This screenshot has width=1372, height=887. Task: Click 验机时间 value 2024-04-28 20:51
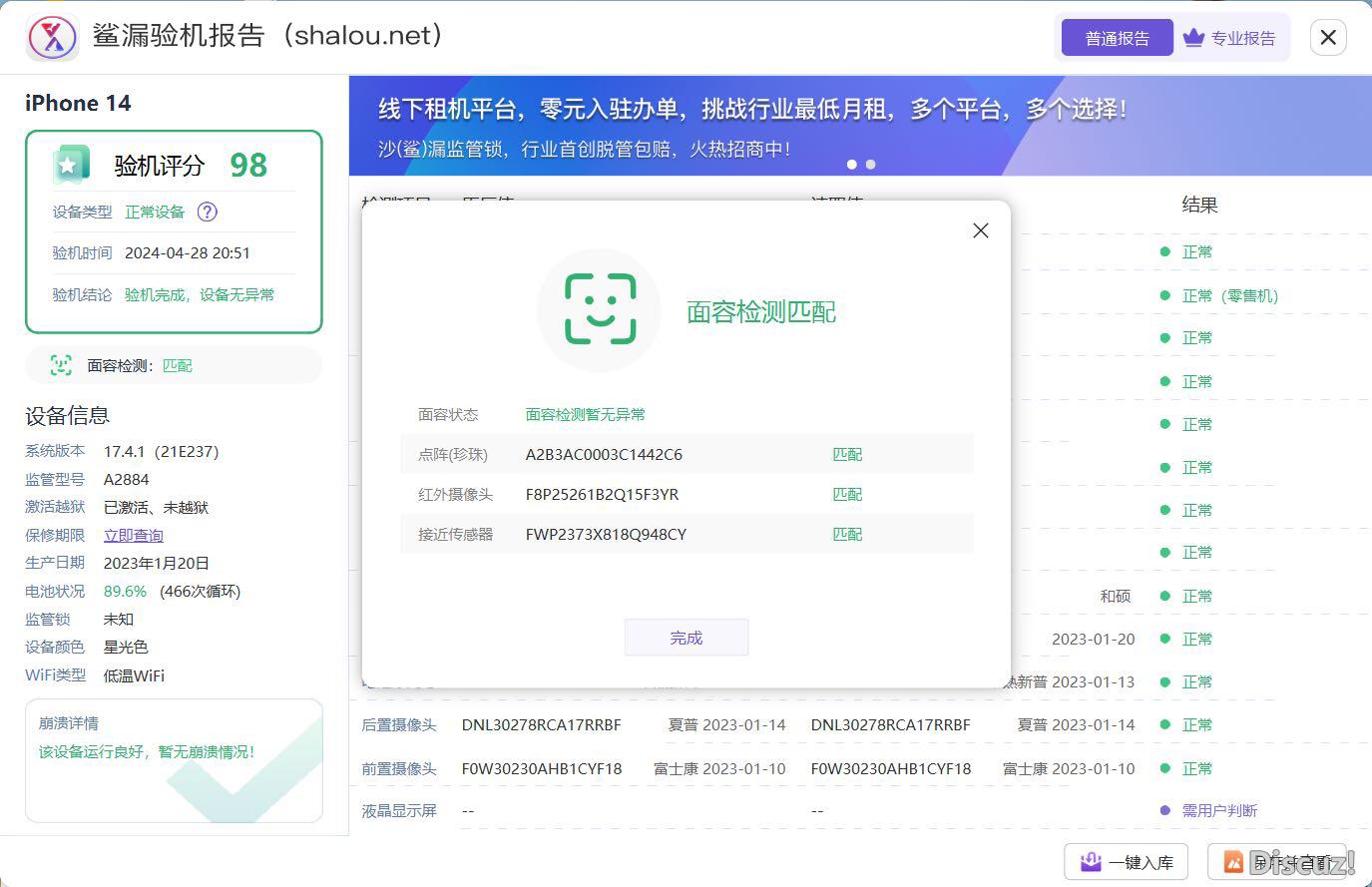pyautogui.click(x=188, y=252)
